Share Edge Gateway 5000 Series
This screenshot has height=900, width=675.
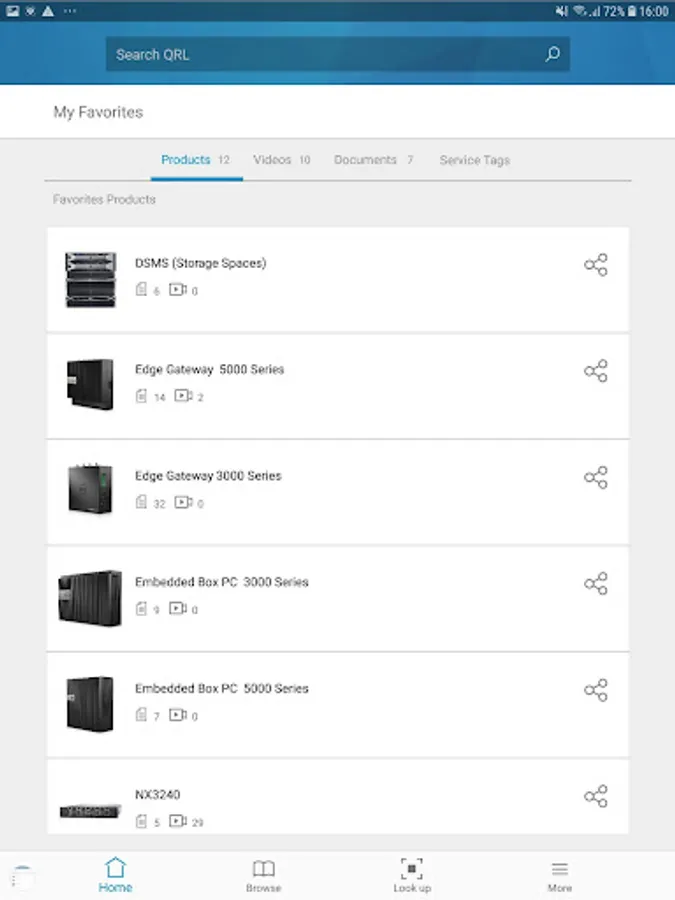coord(596,371)
